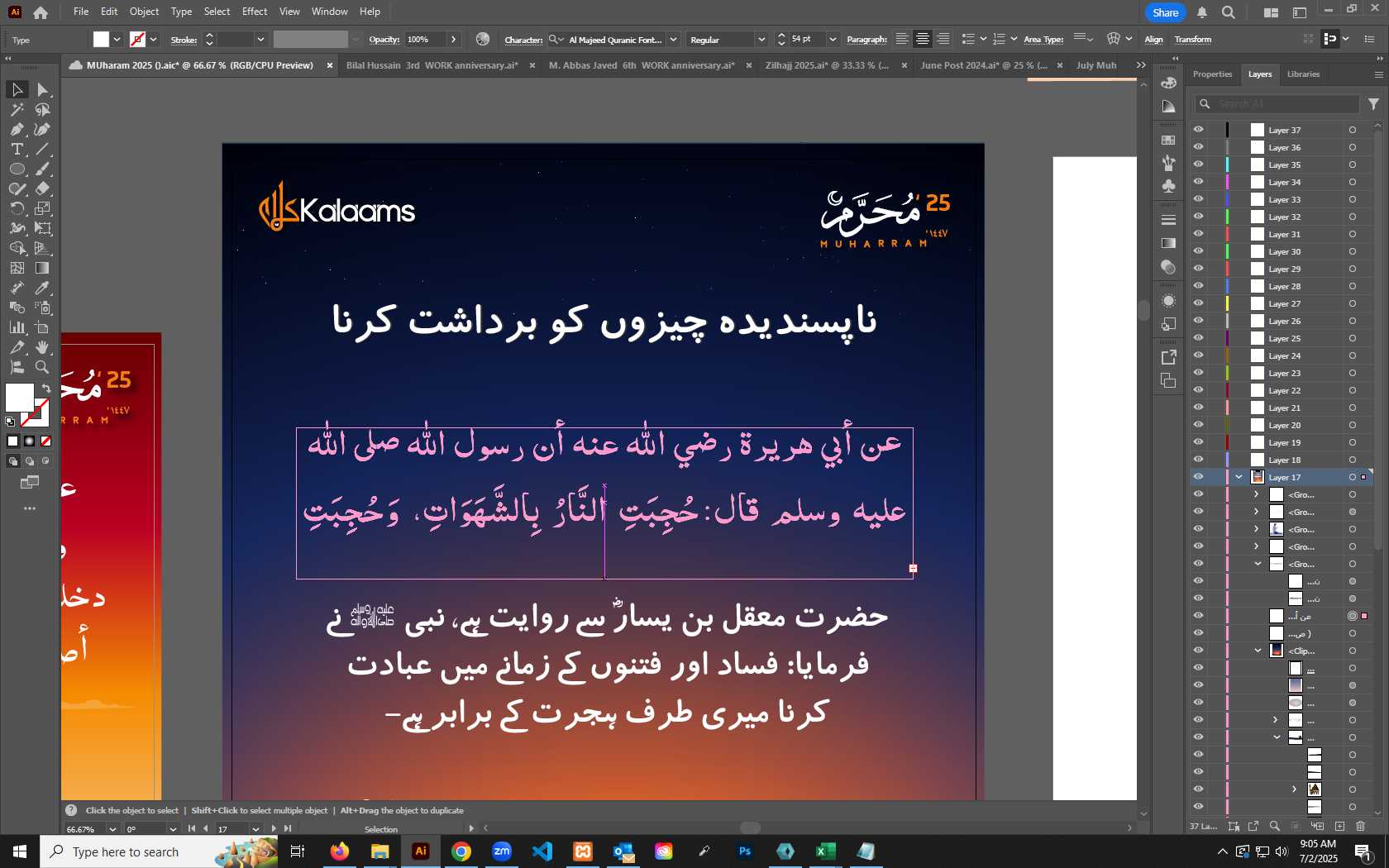This screenshot has width=1389, height=868.
Task: Select the Zoom tool magnifier
Action: (42, 367)
